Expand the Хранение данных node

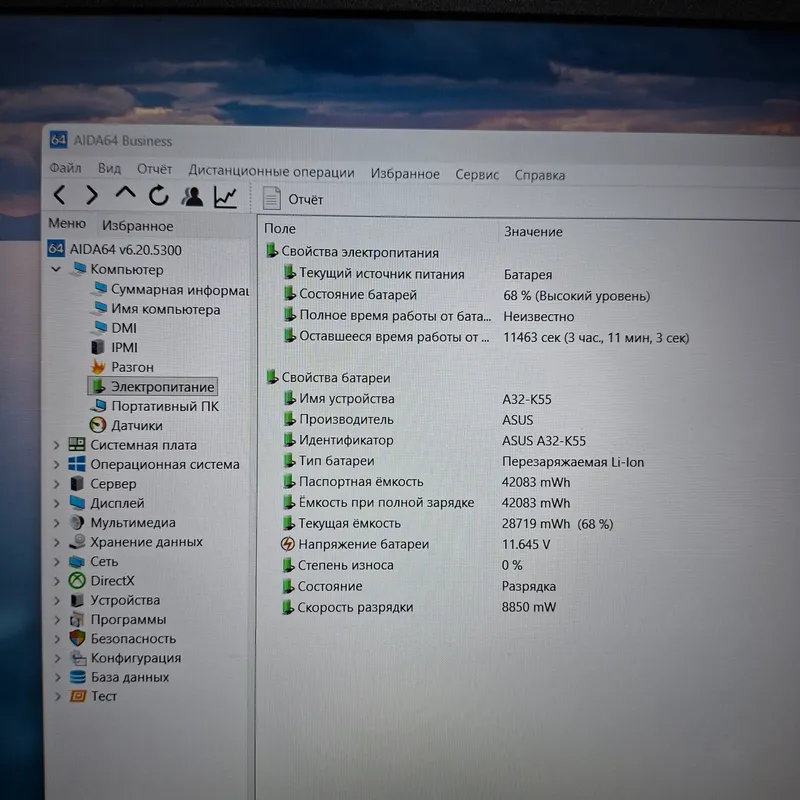tap(57, 542)
